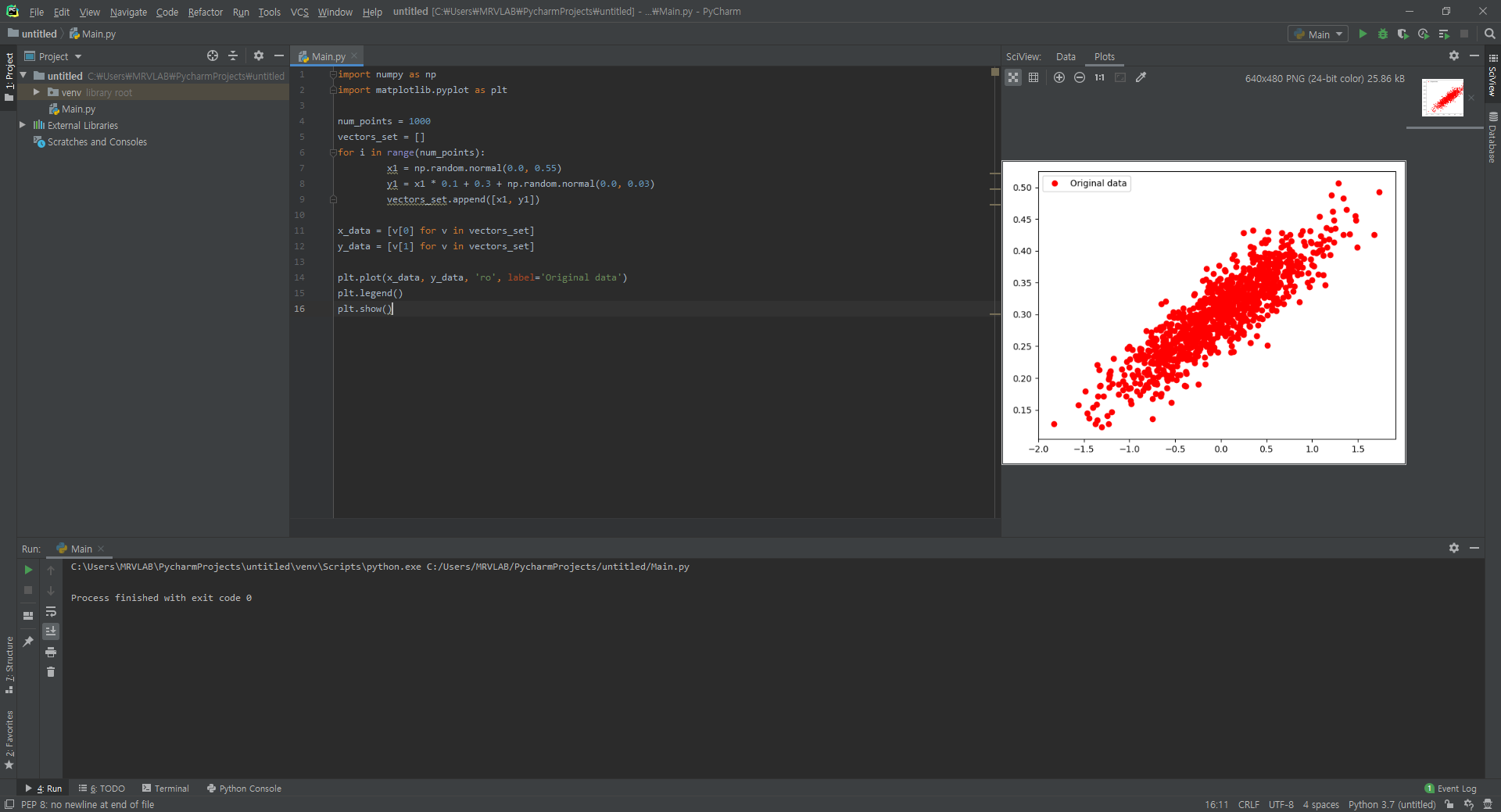The height and width of the screenshot is (812, 1501).
Task: Run the Main configuration from the top toolbar
Action: [1363, 34]
